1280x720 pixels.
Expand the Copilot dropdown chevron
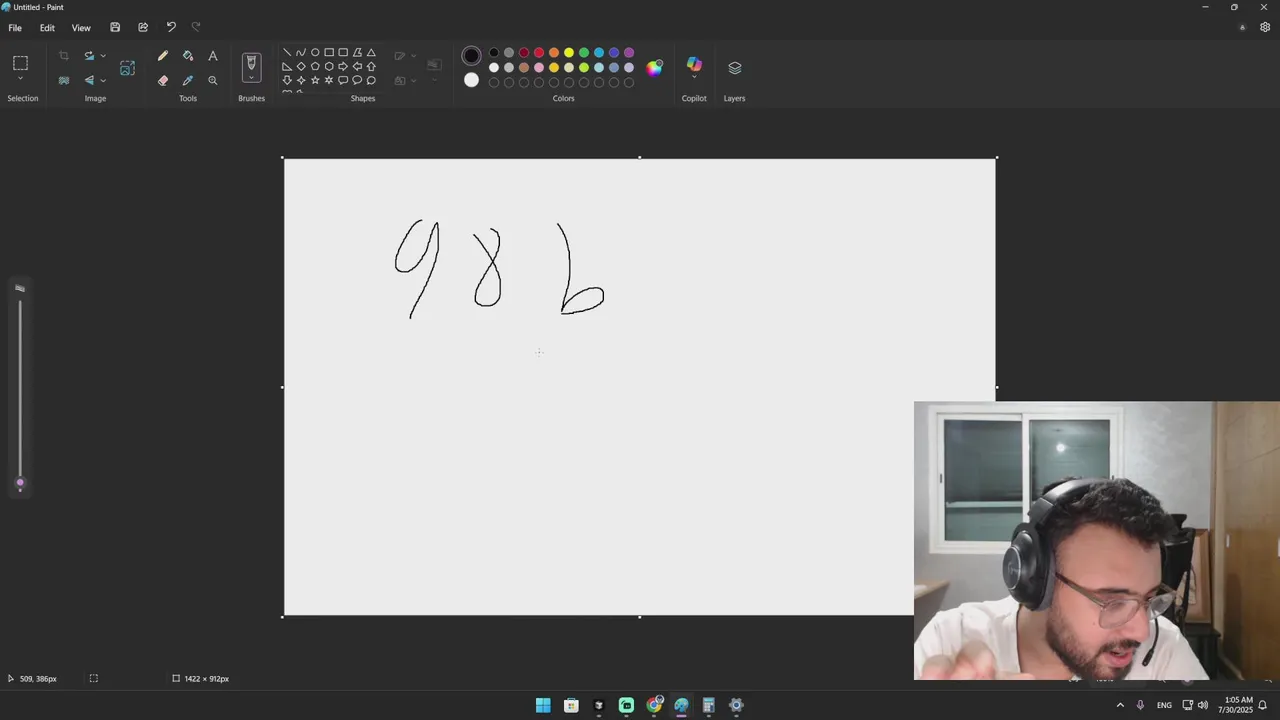click(x=694, y=79)
